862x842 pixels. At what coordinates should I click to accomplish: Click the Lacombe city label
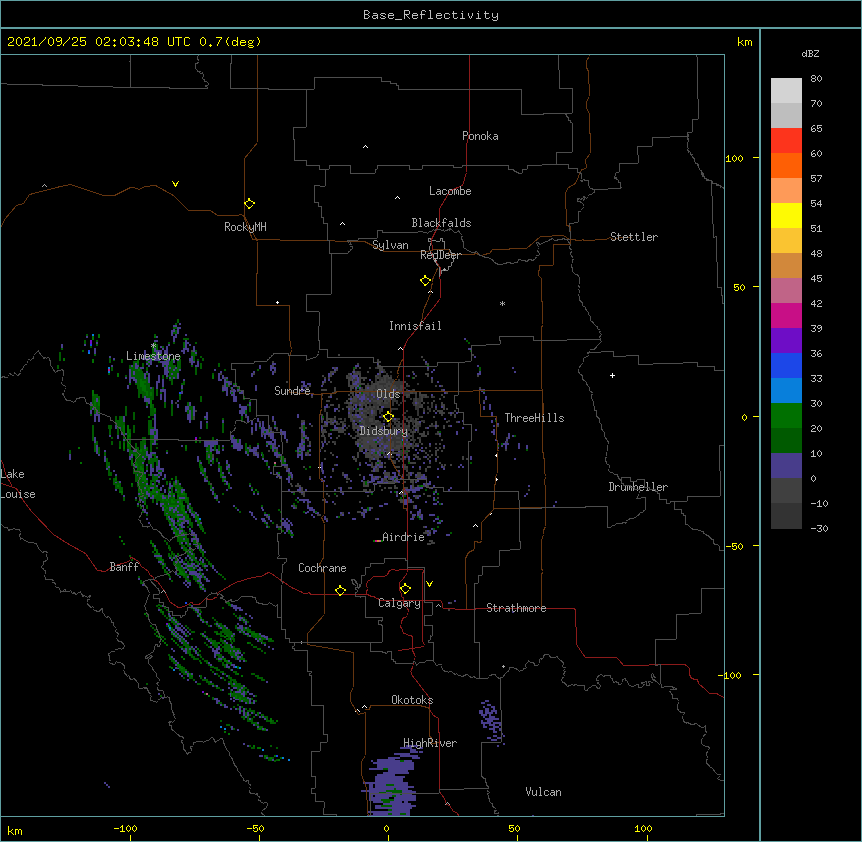(450, 191)
